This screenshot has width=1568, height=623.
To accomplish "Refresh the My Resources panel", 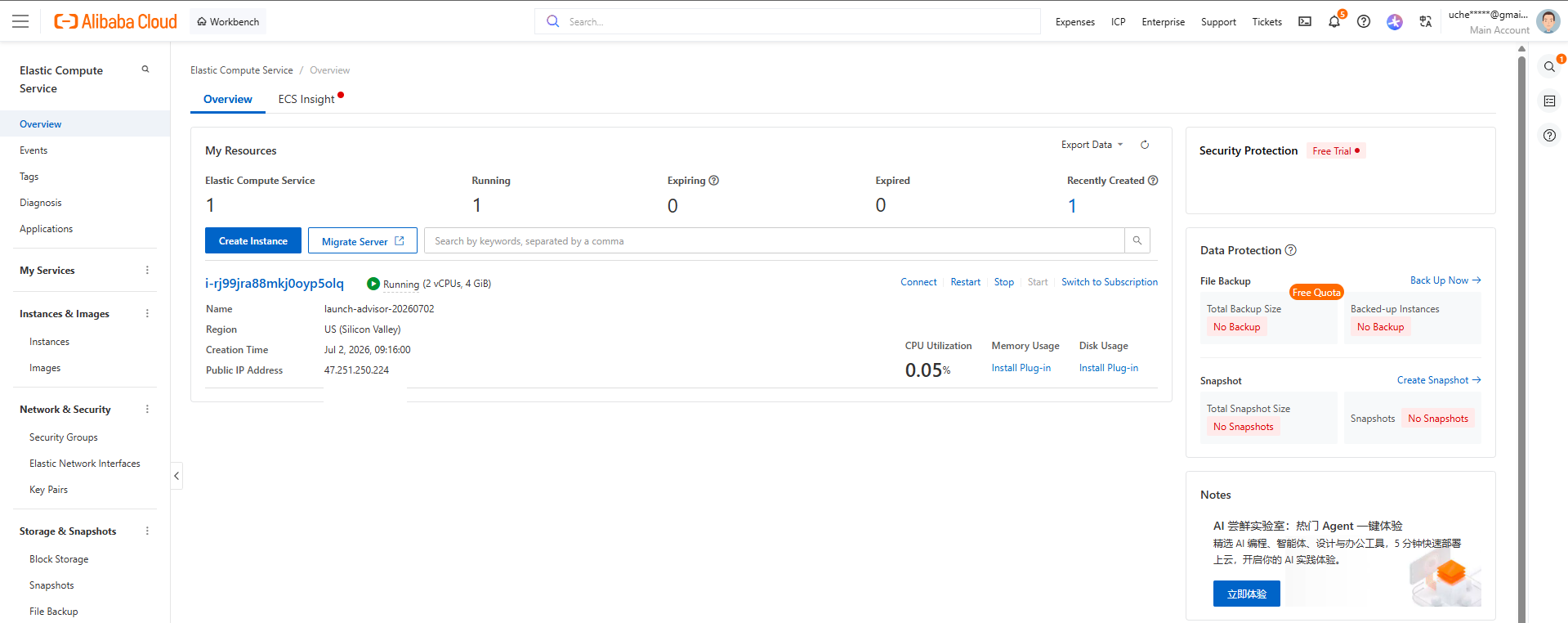I will point(1145,145).
